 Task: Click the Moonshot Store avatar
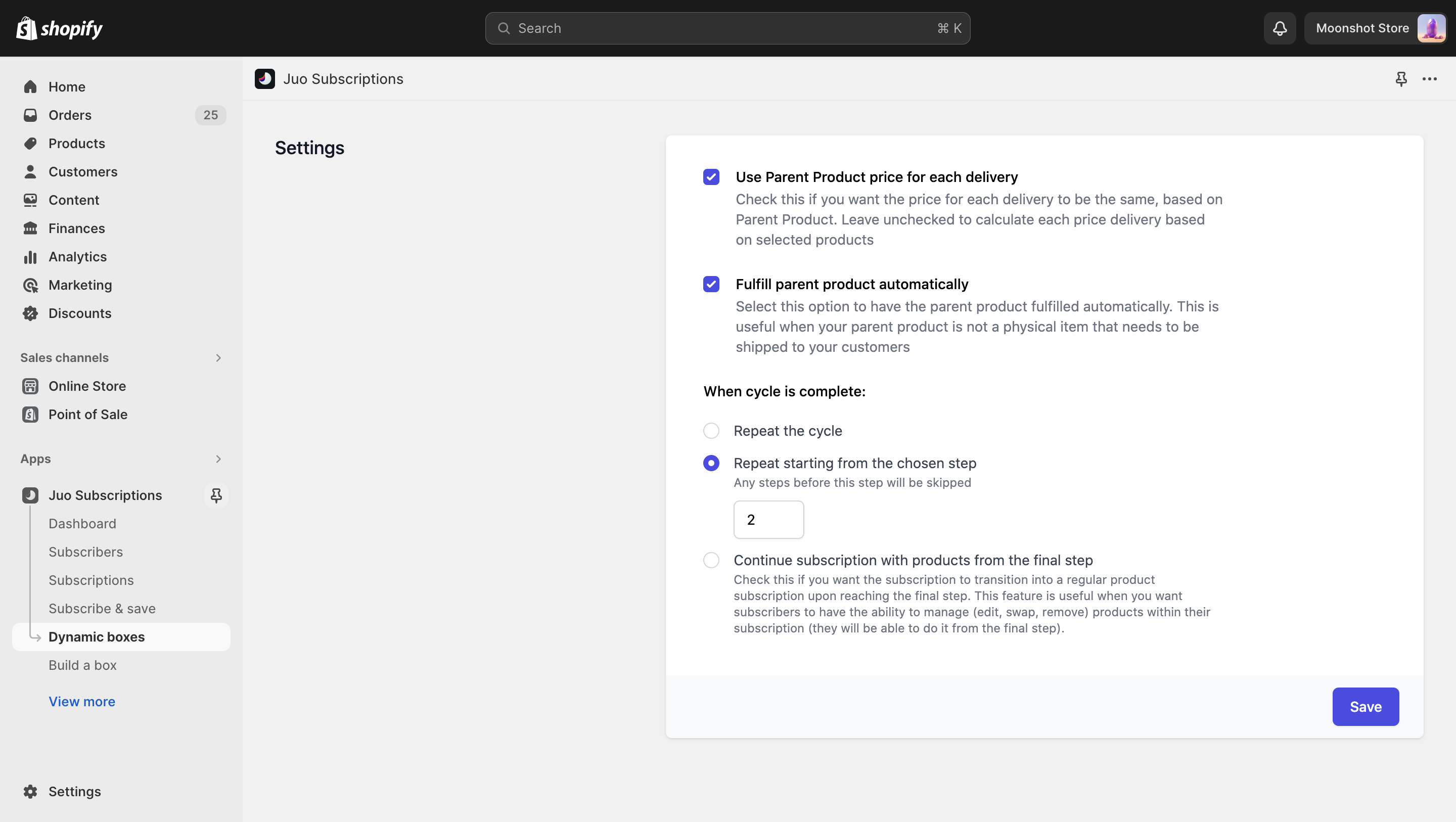(1431, 28)
